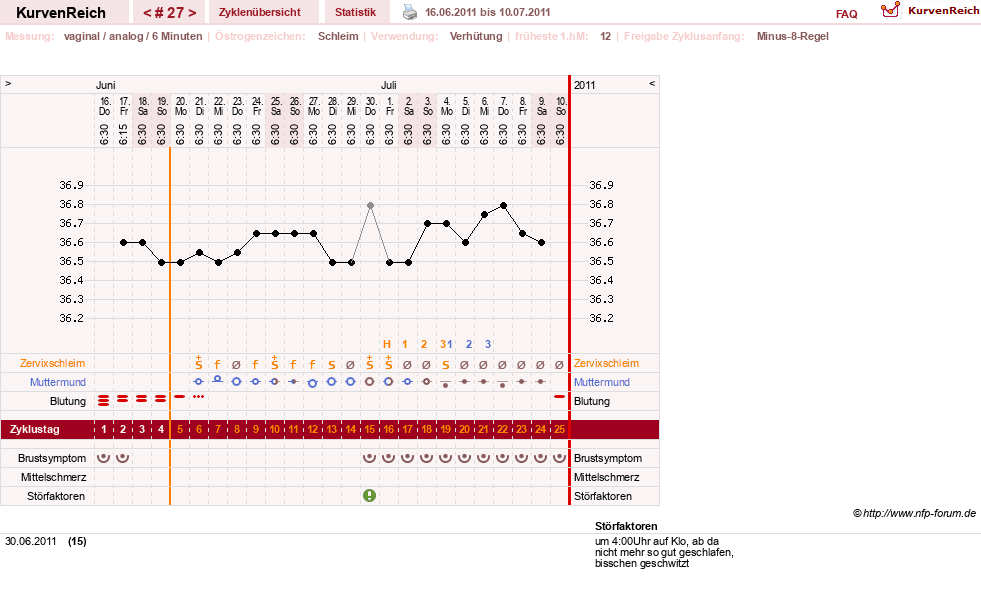Click the temperature point on cycle day 22
Image resolution: width=981 pixels, height=594 pixels.
tap(503, 205)
